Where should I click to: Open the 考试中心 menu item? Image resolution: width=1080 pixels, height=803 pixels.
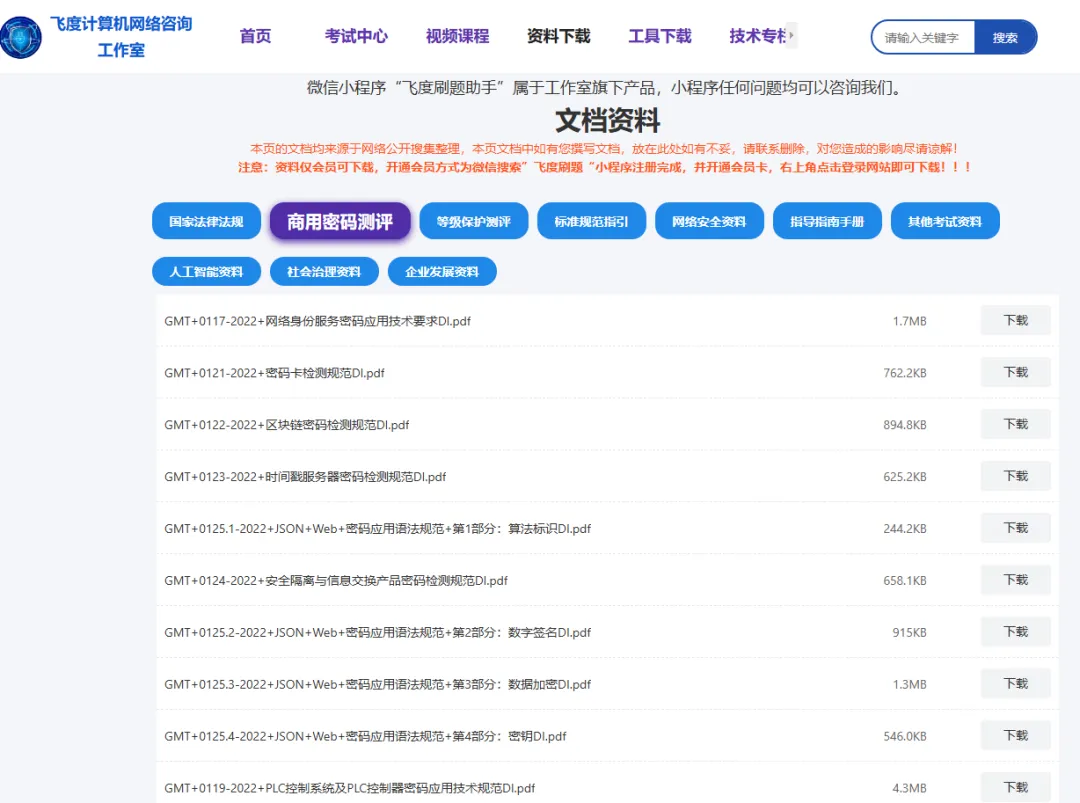tap(356, 36)
